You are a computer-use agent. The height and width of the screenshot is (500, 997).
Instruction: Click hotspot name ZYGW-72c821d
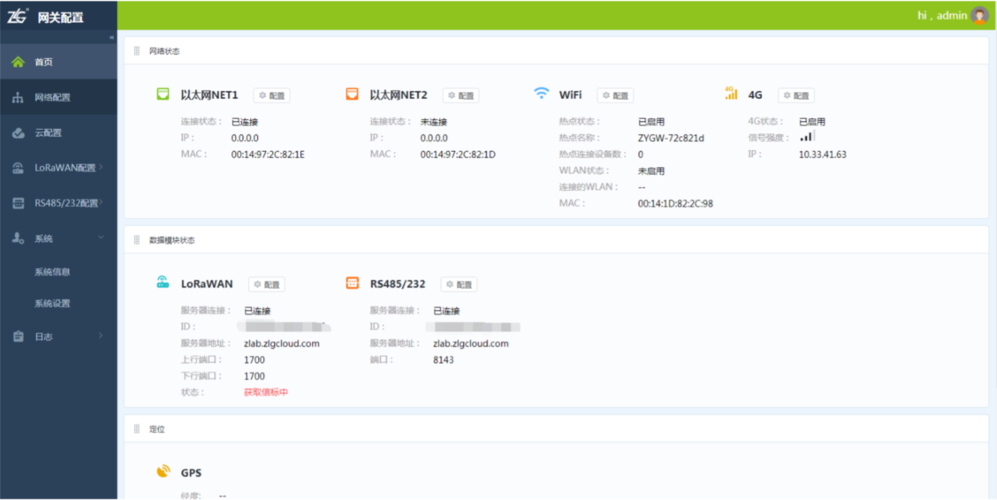point(671,137)
